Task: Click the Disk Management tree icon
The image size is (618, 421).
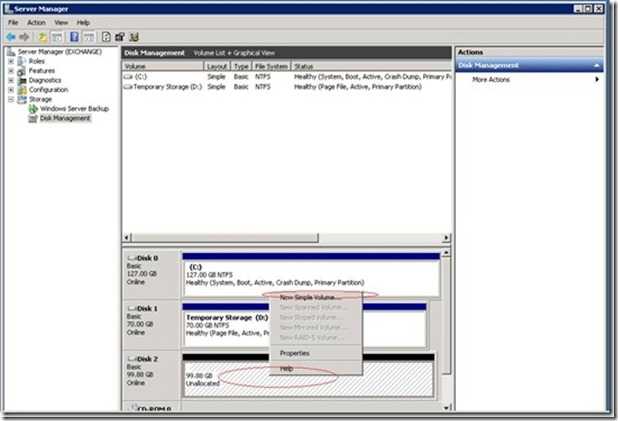Action: (x=33, y=118)
